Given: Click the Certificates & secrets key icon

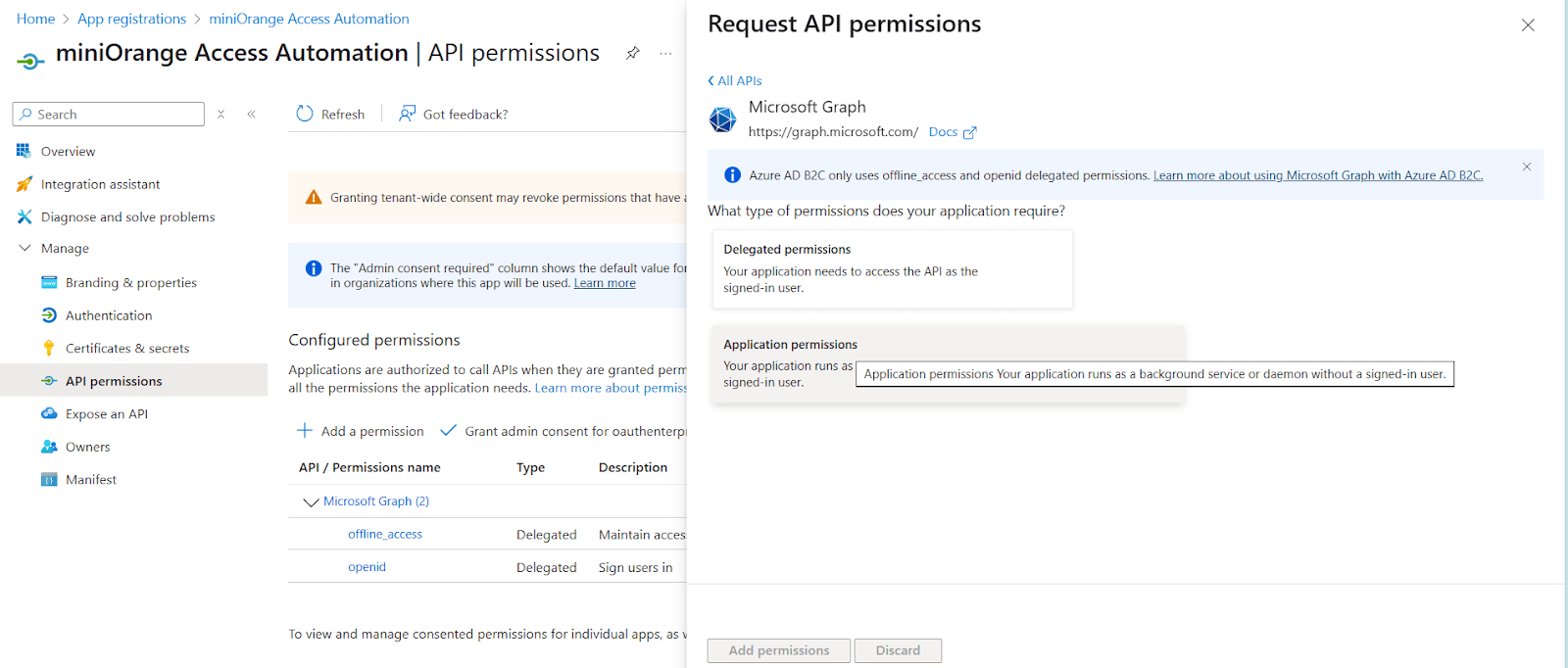Looking at the screenshot, I should (49, 348).
